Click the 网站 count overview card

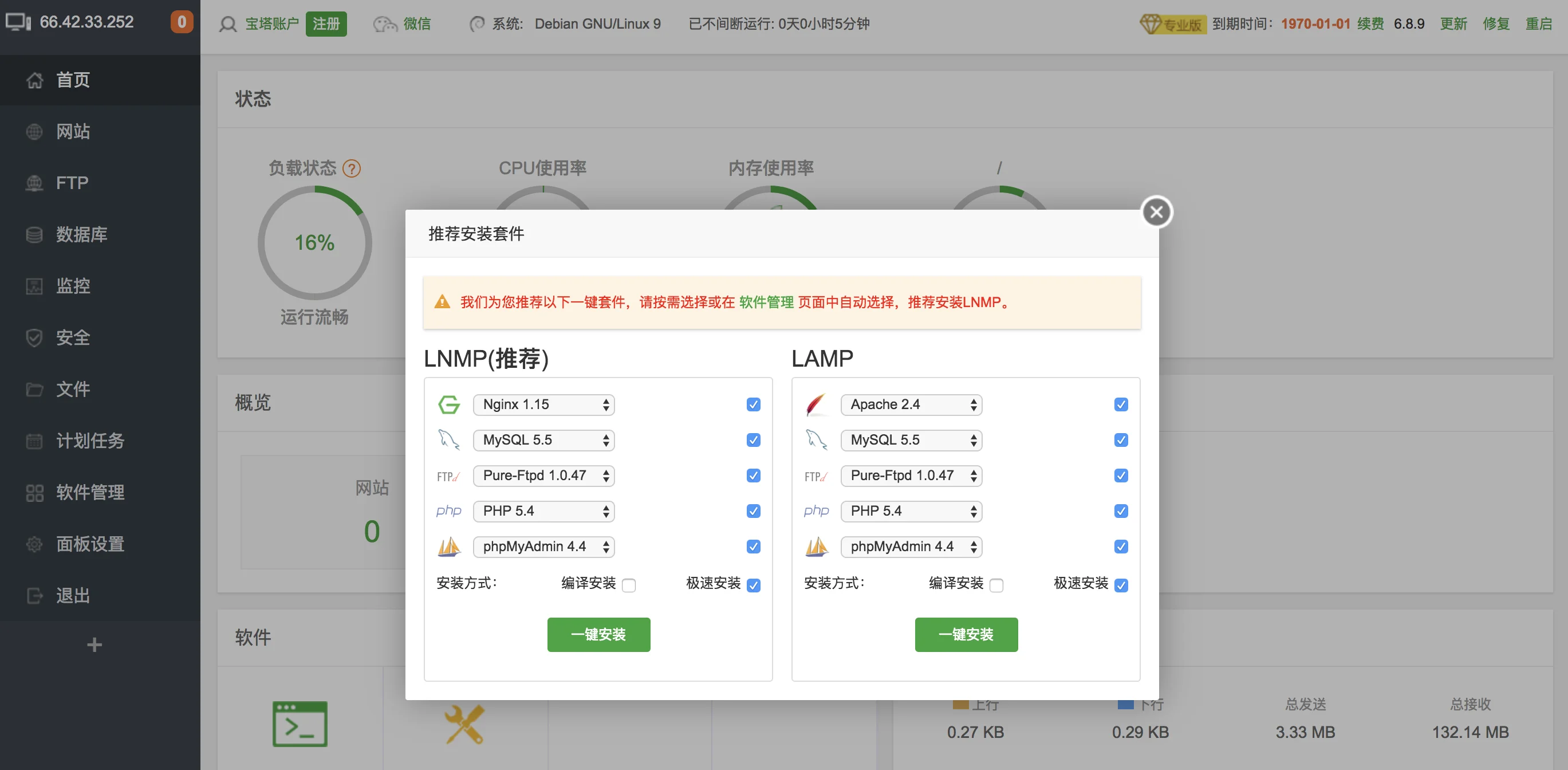pyautogui.click(x=323, y=512)
